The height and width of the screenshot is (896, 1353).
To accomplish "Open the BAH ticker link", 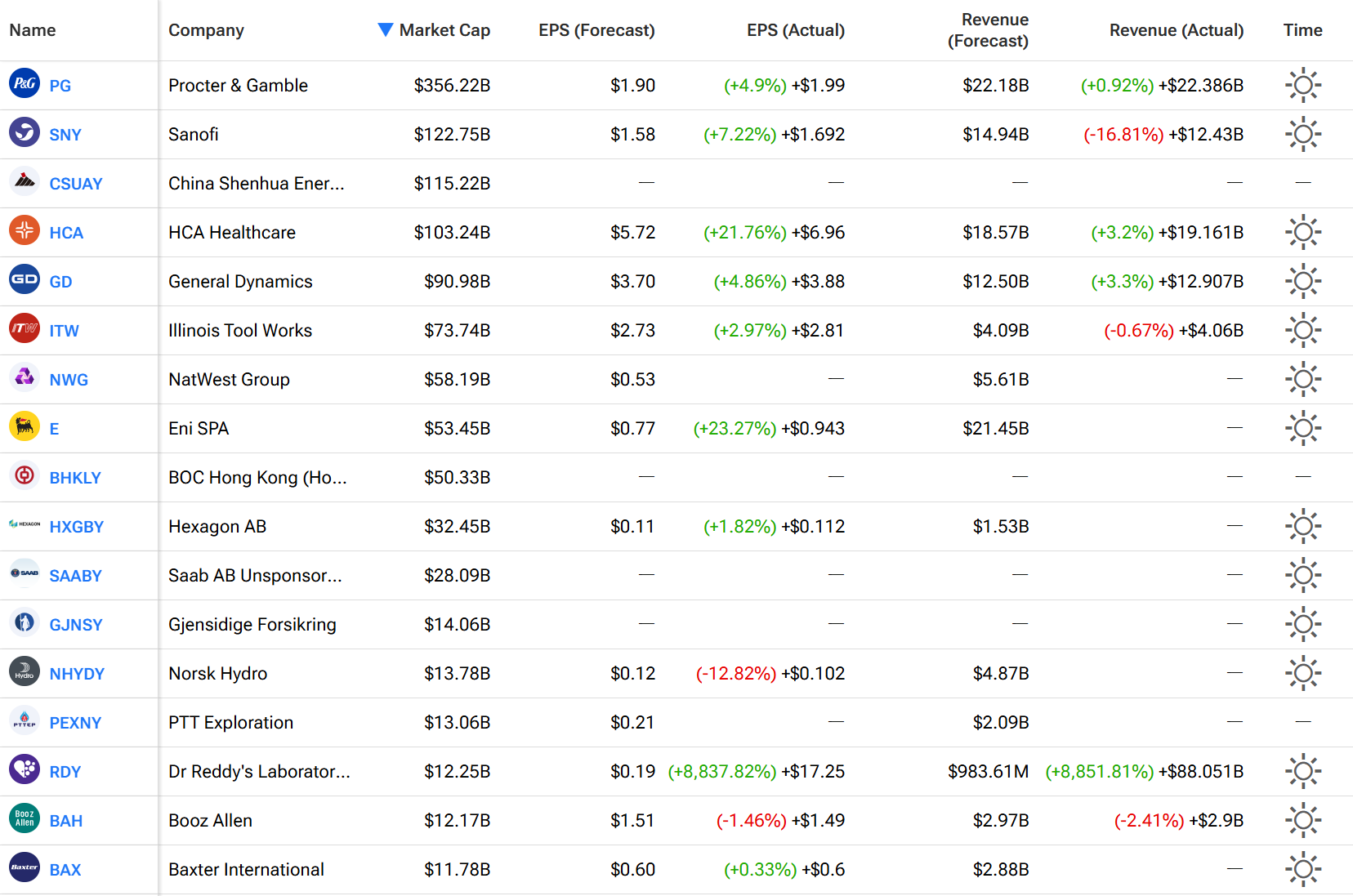I will (66, 821).
